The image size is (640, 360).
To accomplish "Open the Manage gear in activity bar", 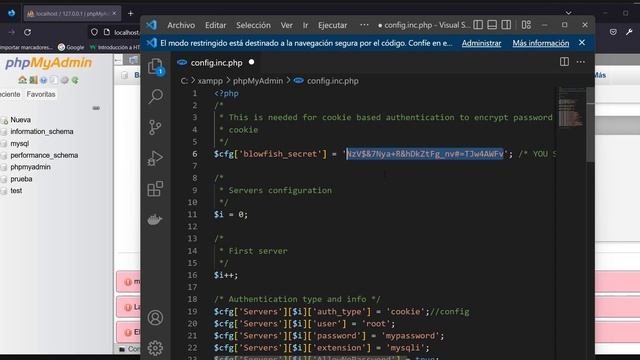I will (x=155, y=348).
